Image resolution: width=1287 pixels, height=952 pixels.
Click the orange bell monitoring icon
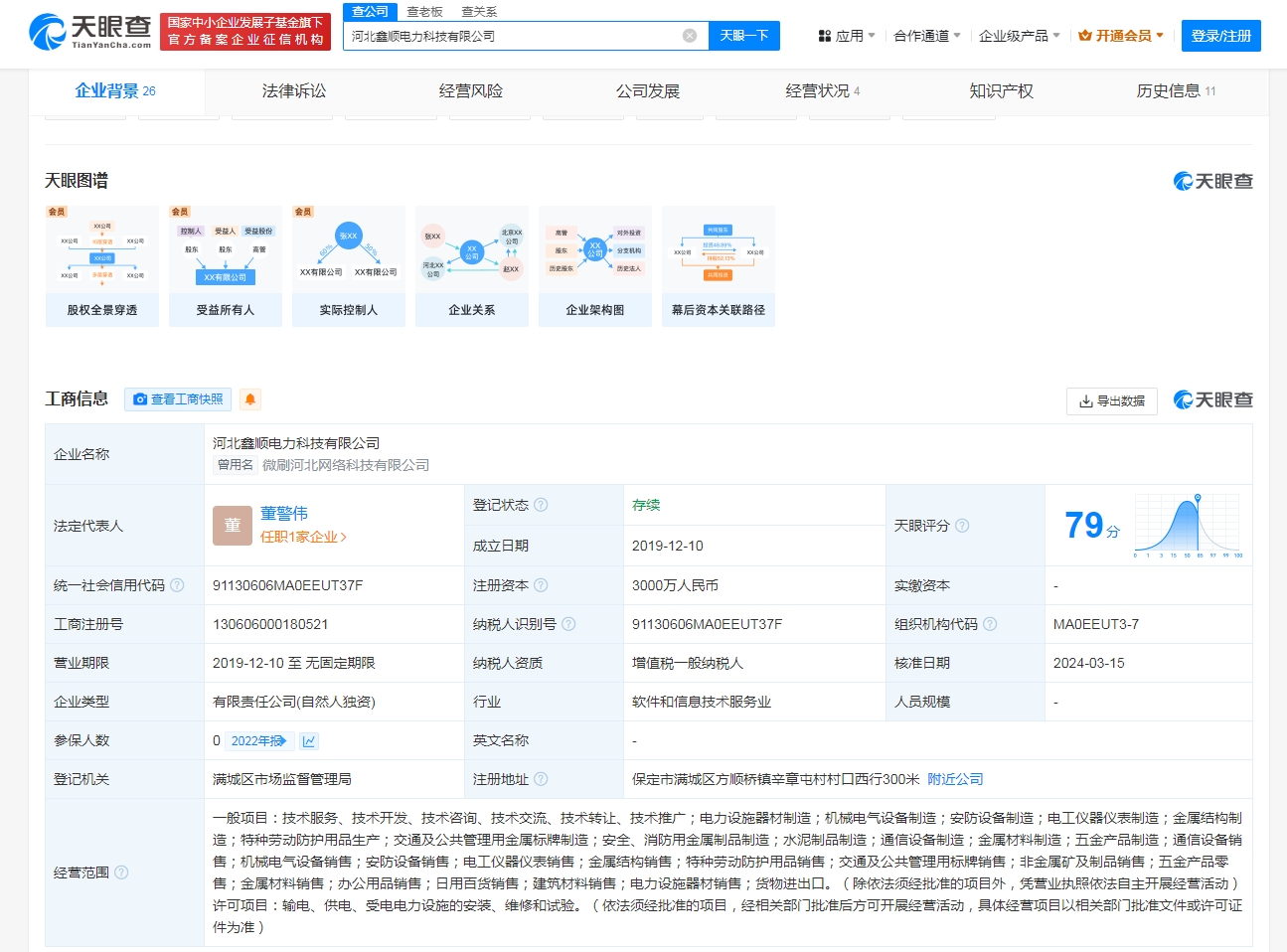click(250, 399)
